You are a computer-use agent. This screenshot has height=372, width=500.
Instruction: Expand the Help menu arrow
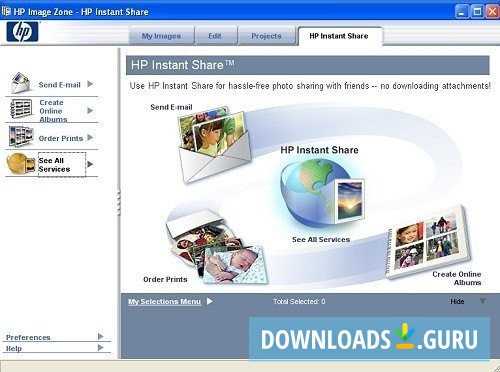(100, 348)
